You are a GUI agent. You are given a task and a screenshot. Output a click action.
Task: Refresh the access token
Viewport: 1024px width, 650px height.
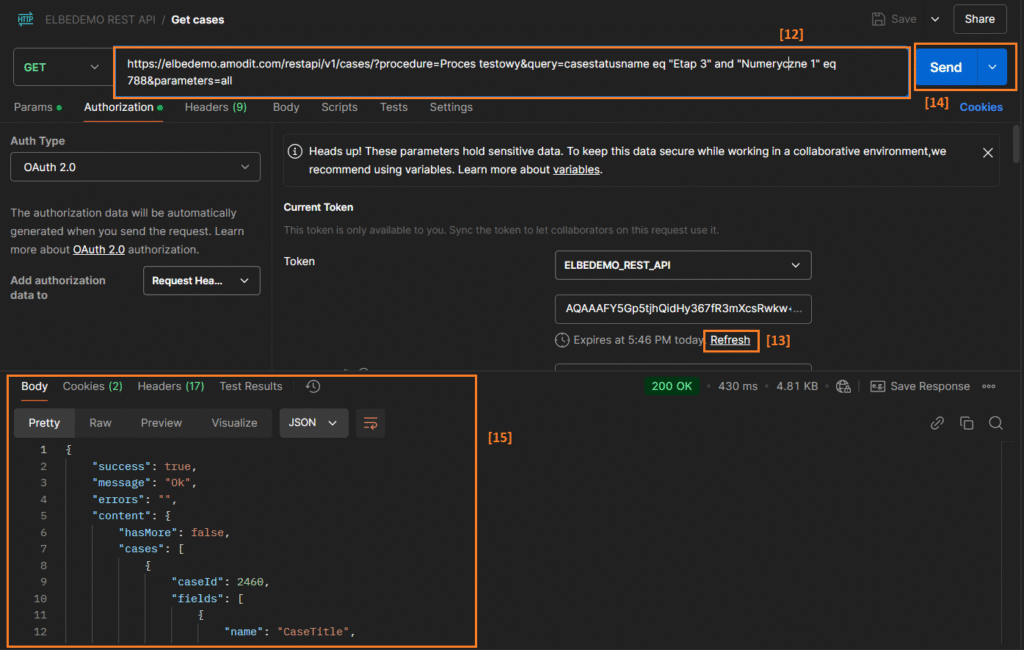coord(730,340)
